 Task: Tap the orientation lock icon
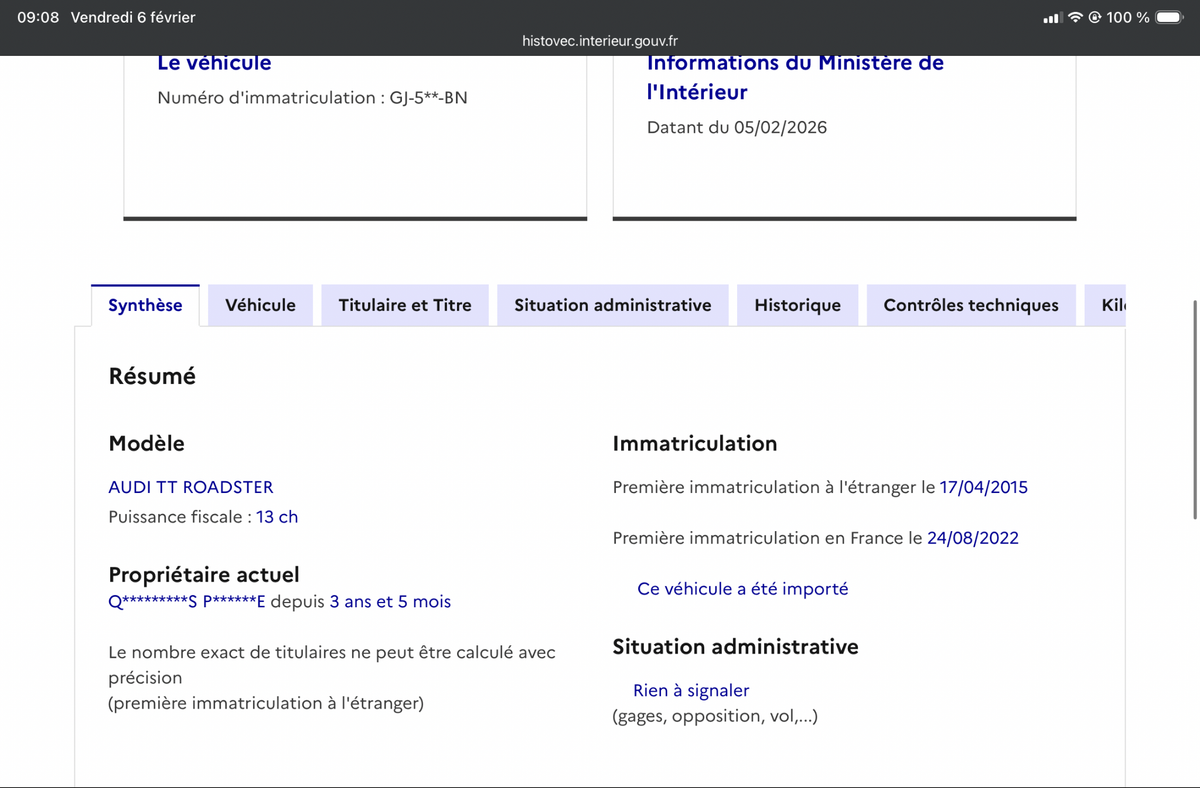1095,18
